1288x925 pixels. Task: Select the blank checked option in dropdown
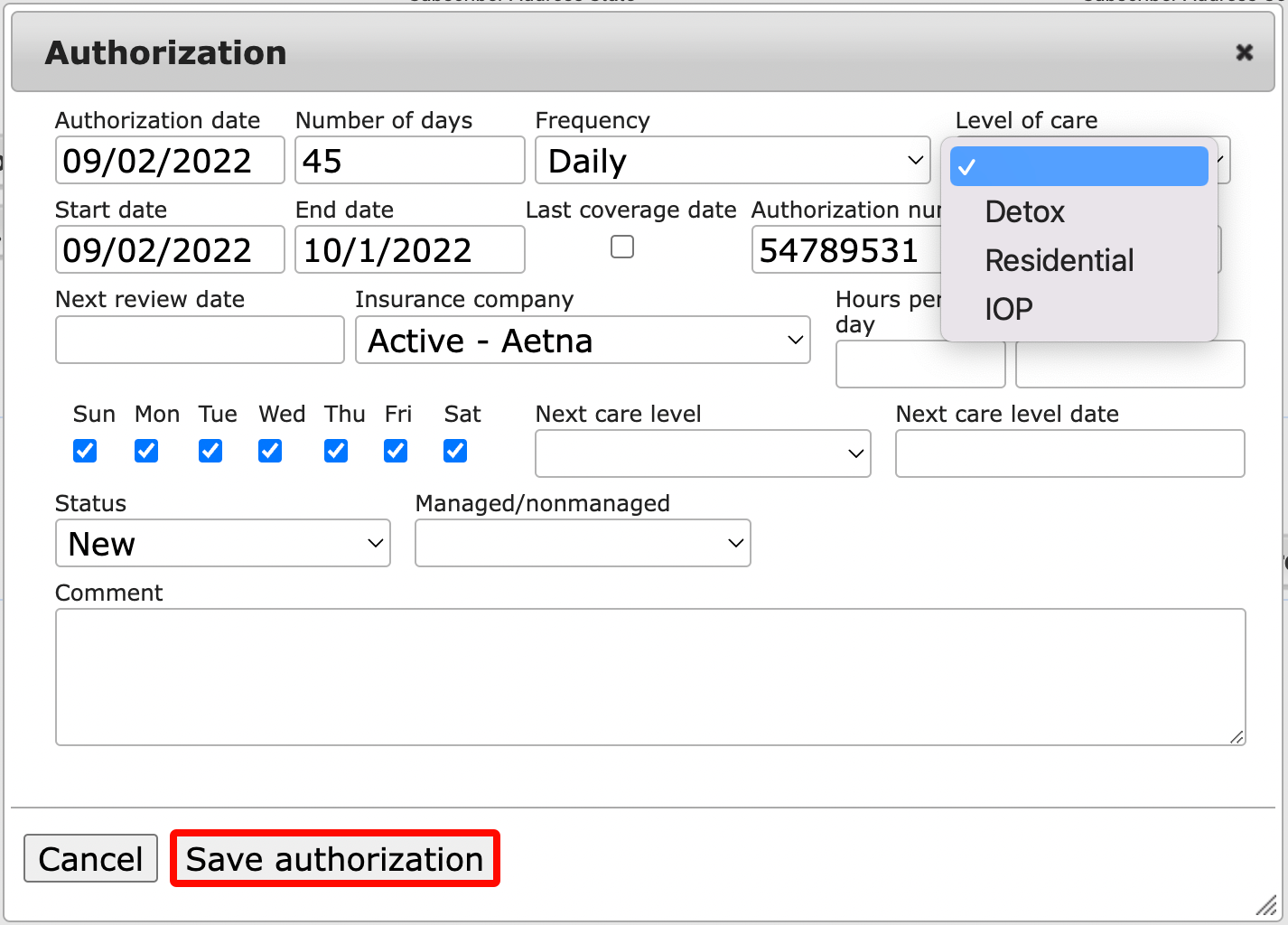1078,166
